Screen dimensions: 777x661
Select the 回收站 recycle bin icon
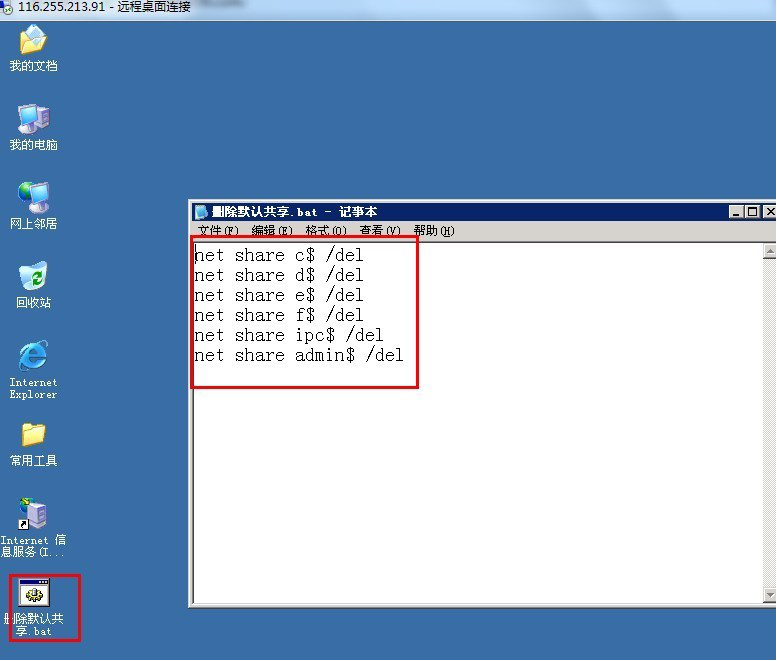(33, 277)
